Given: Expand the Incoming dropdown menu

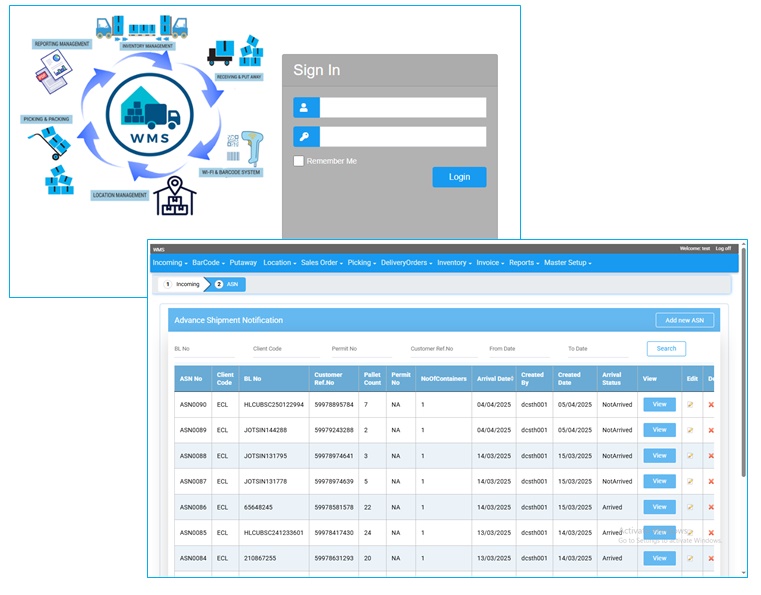Looking at the screenshot, I should point(169,263).
